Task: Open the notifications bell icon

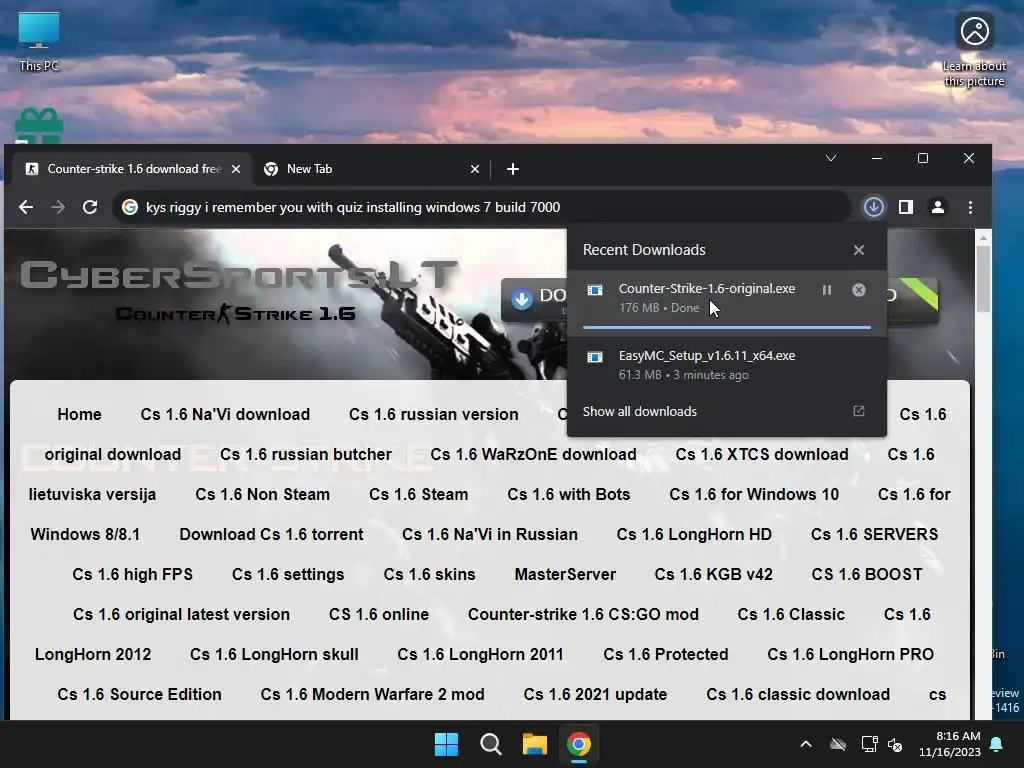Action: 997,744
